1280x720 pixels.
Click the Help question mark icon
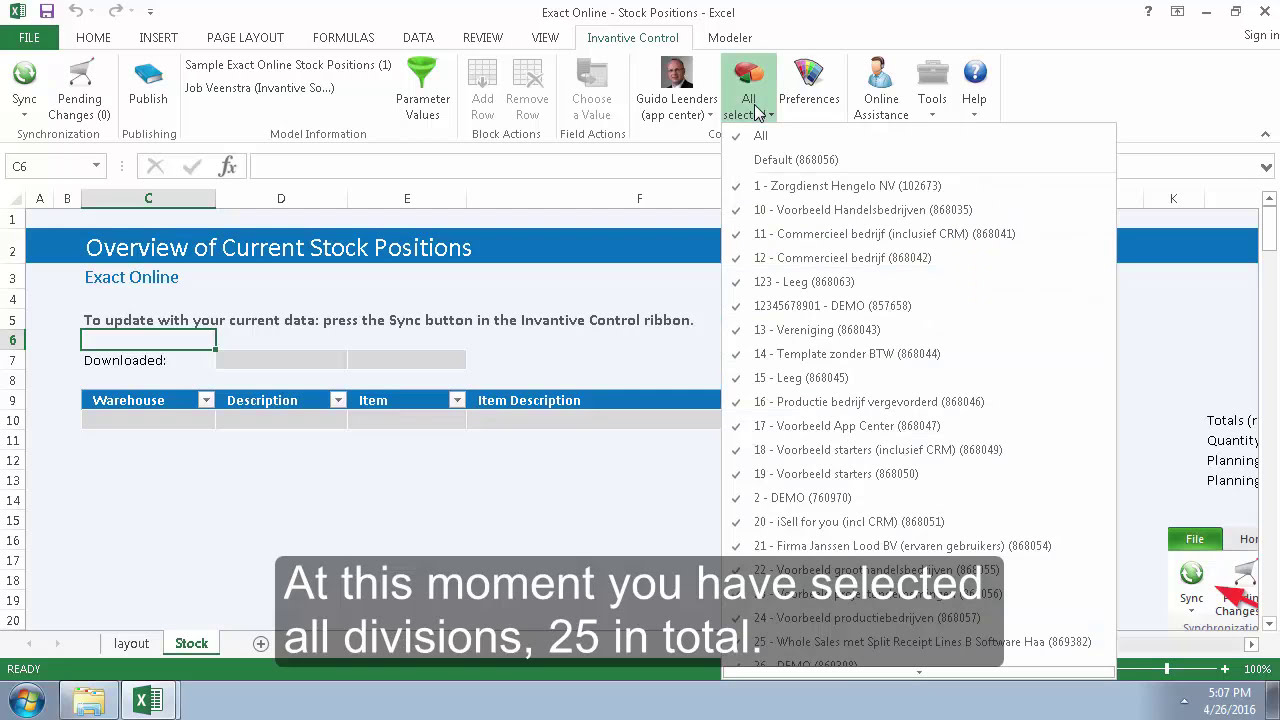[x=974, y=74]
